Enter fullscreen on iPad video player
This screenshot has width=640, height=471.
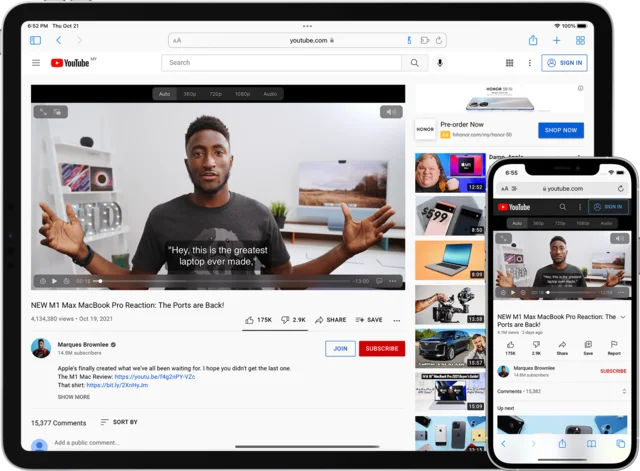click(x=43, y=111)
